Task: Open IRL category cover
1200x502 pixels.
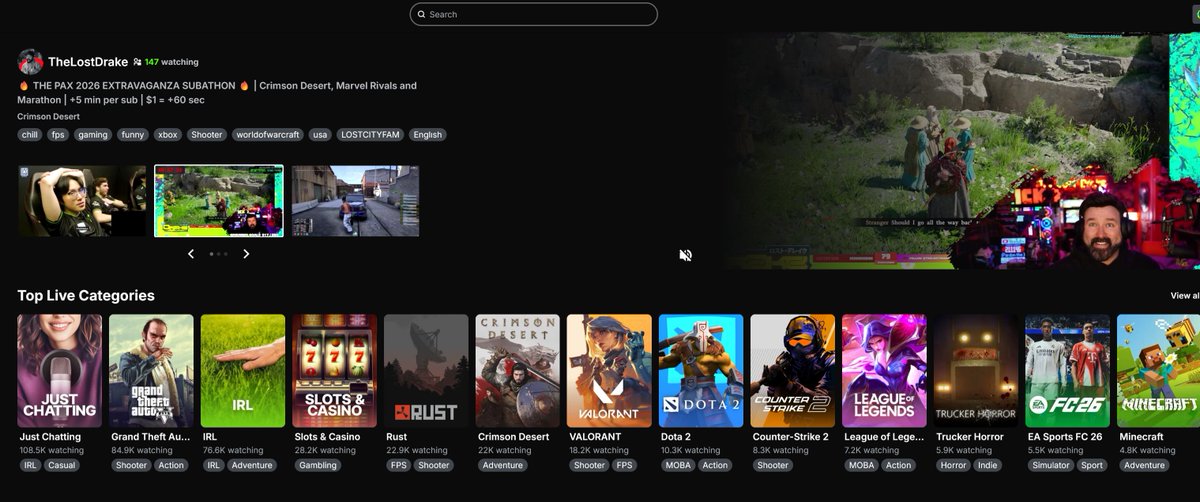Action: click(x=243, y=371)
